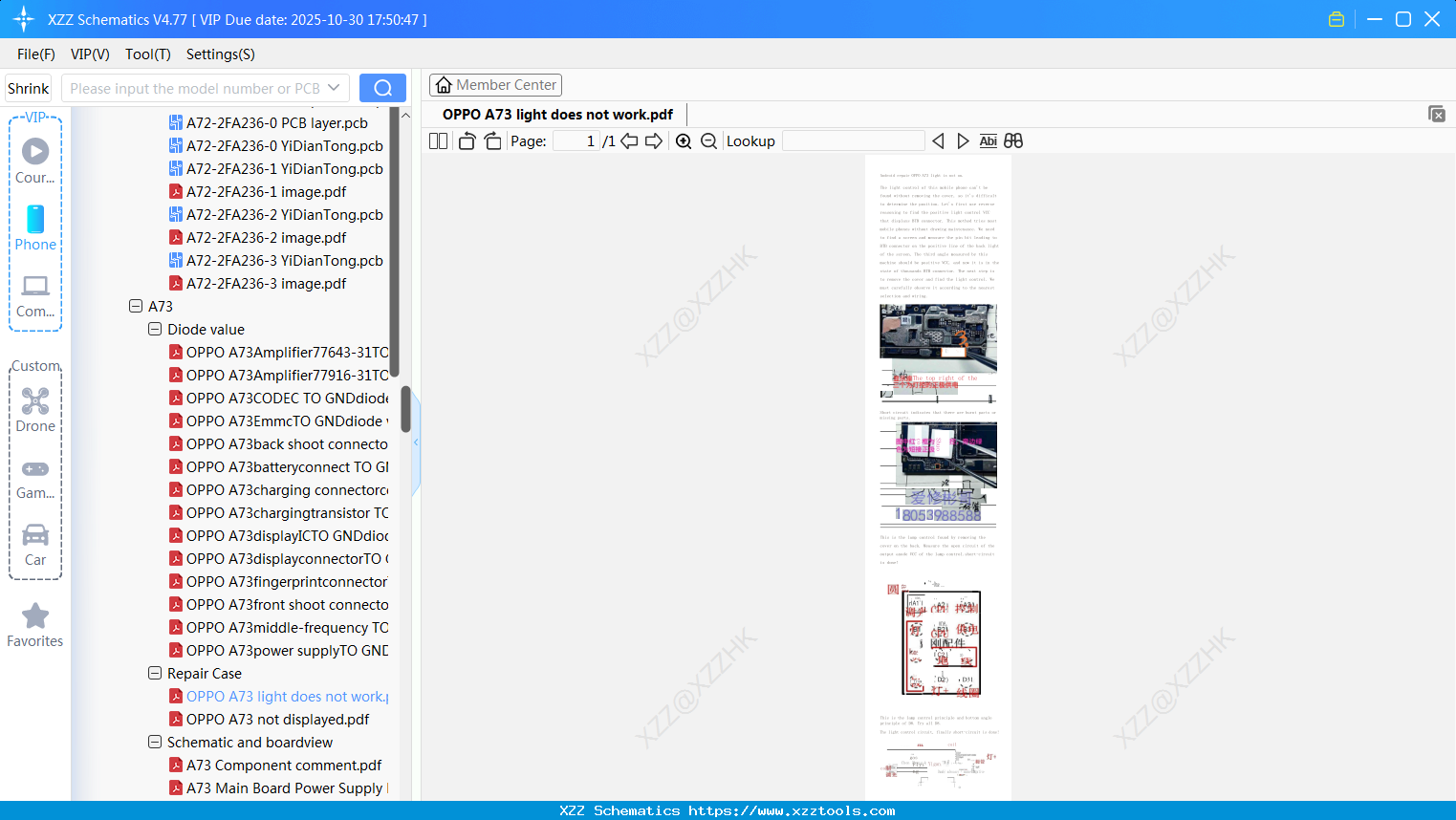Screen dimensions: 1456x820
Task: Open A72-2FA236-3 image.pdf
Action: 258,283
